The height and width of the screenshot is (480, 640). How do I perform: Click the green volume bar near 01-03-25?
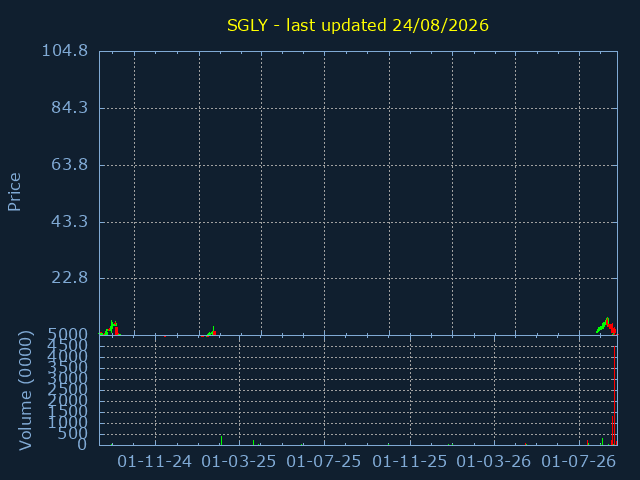[x=221, y=440]
